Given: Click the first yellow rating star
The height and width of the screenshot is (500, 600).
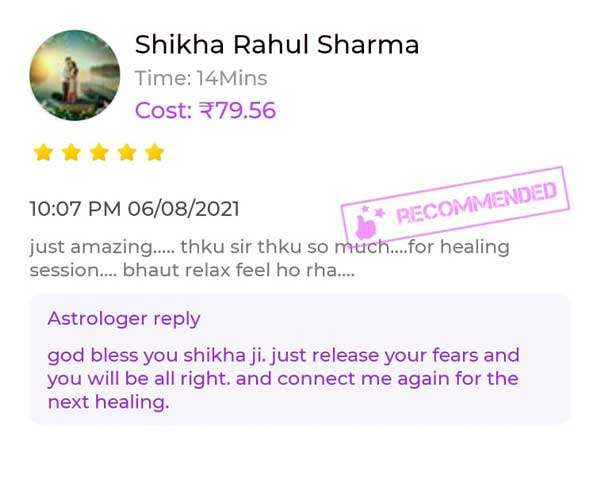Looking at the screenshot, I should pyautogui.click(x=43, y=152).
